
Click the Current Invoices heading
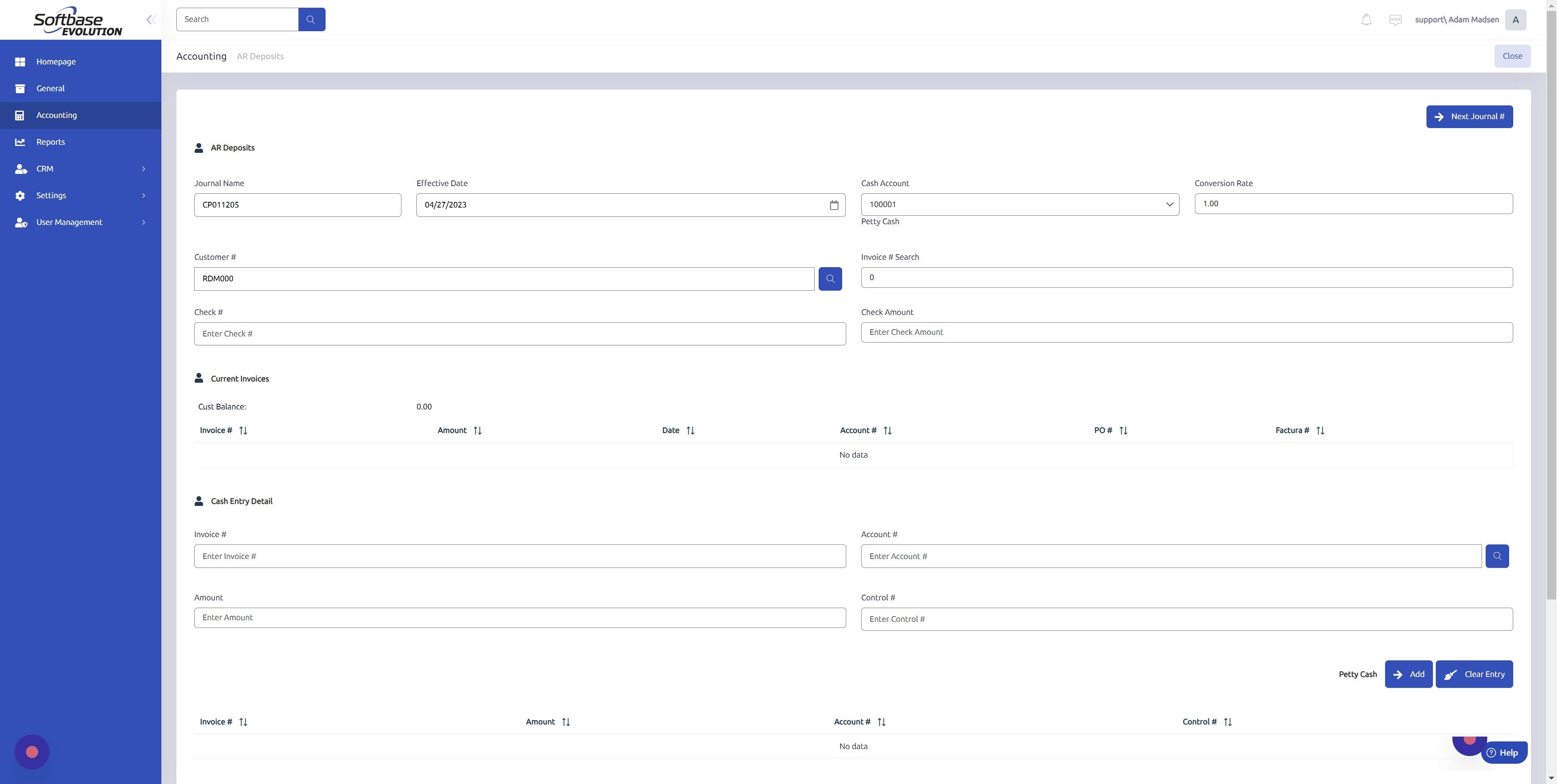(x=239, y=379)
